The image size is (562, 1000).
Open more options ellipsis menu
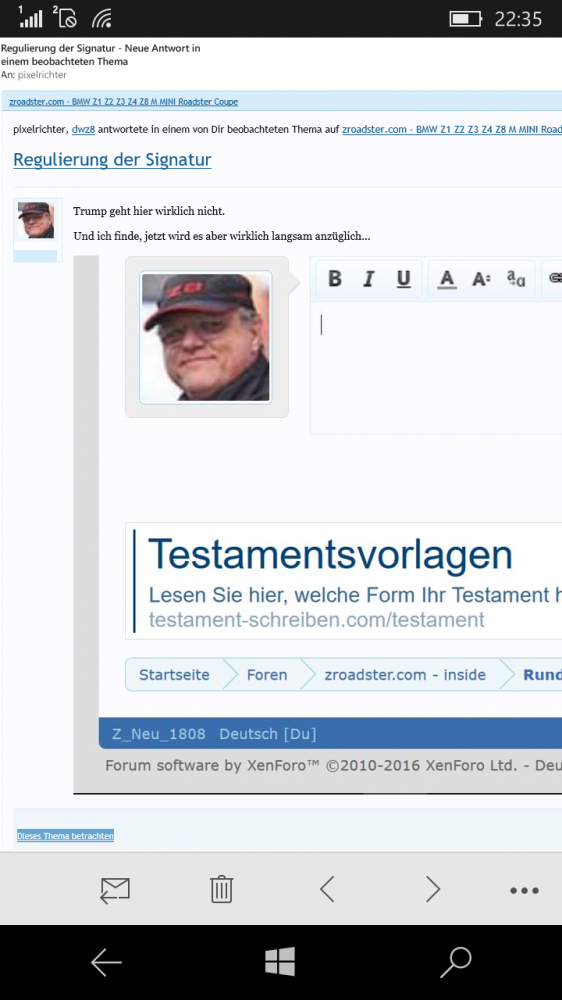coord(524,891)
